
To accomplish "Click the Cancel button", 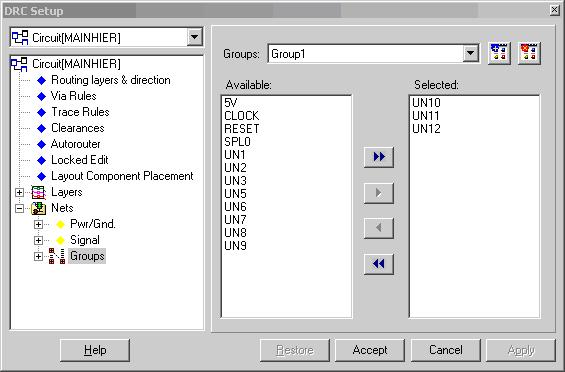I will pos(446,350).
